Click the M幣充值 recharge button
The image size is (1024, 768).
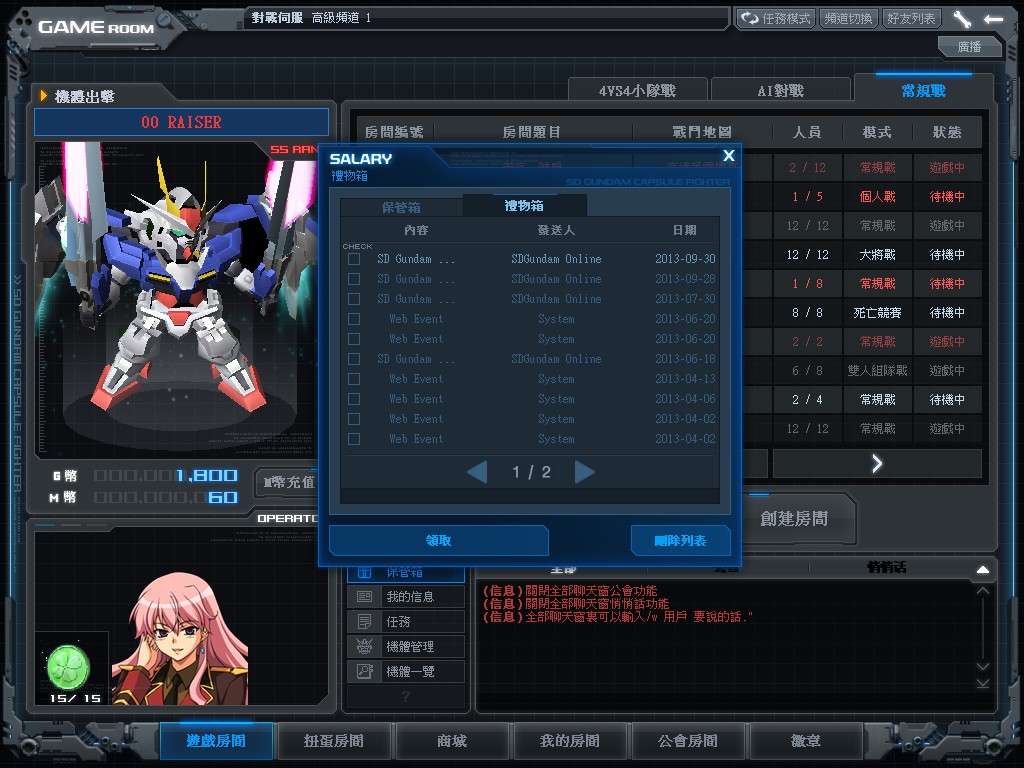(288, 483)
